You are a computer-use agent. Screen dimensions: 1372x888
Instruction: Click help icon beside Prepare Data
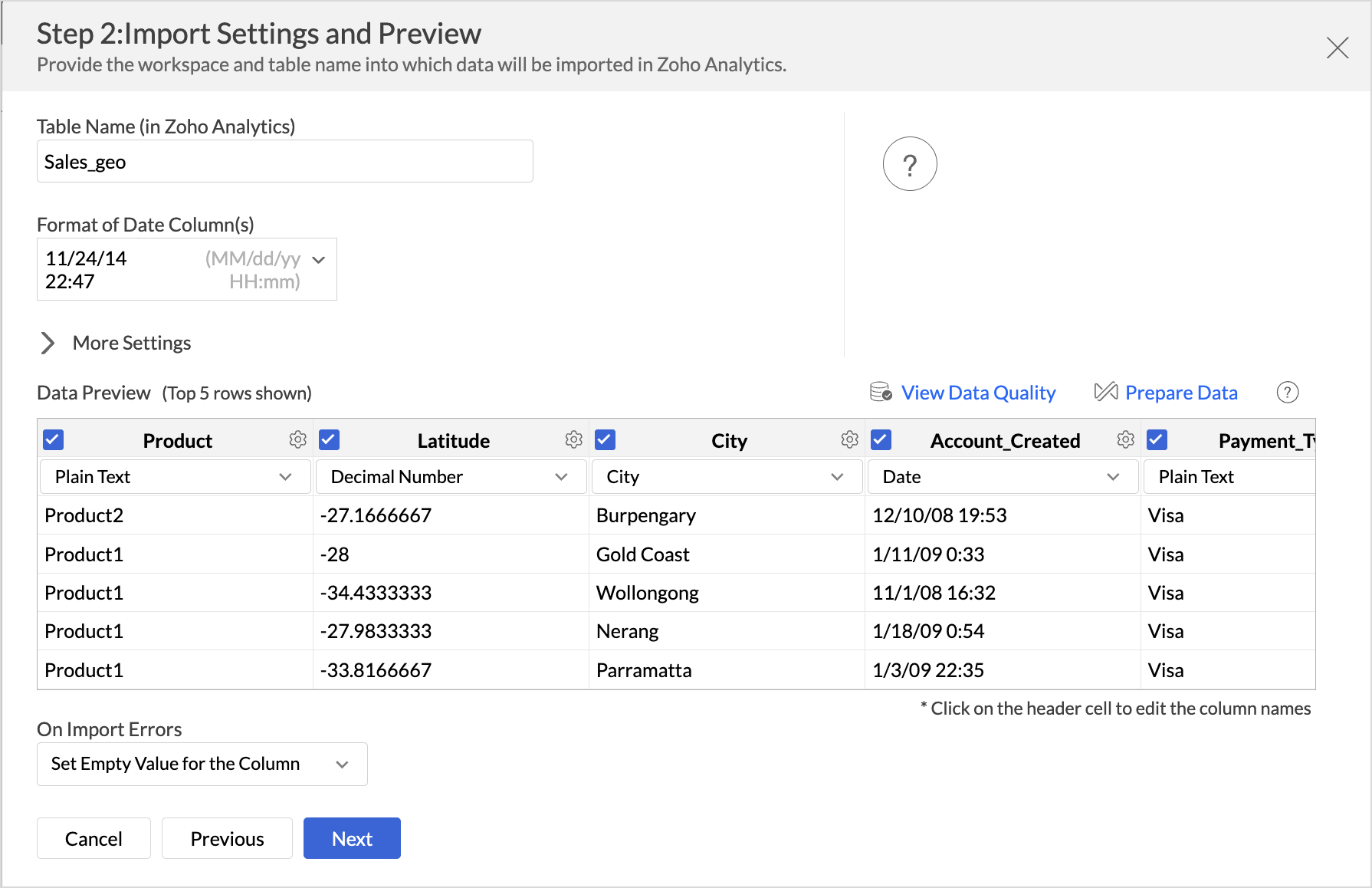[1287, 393]
